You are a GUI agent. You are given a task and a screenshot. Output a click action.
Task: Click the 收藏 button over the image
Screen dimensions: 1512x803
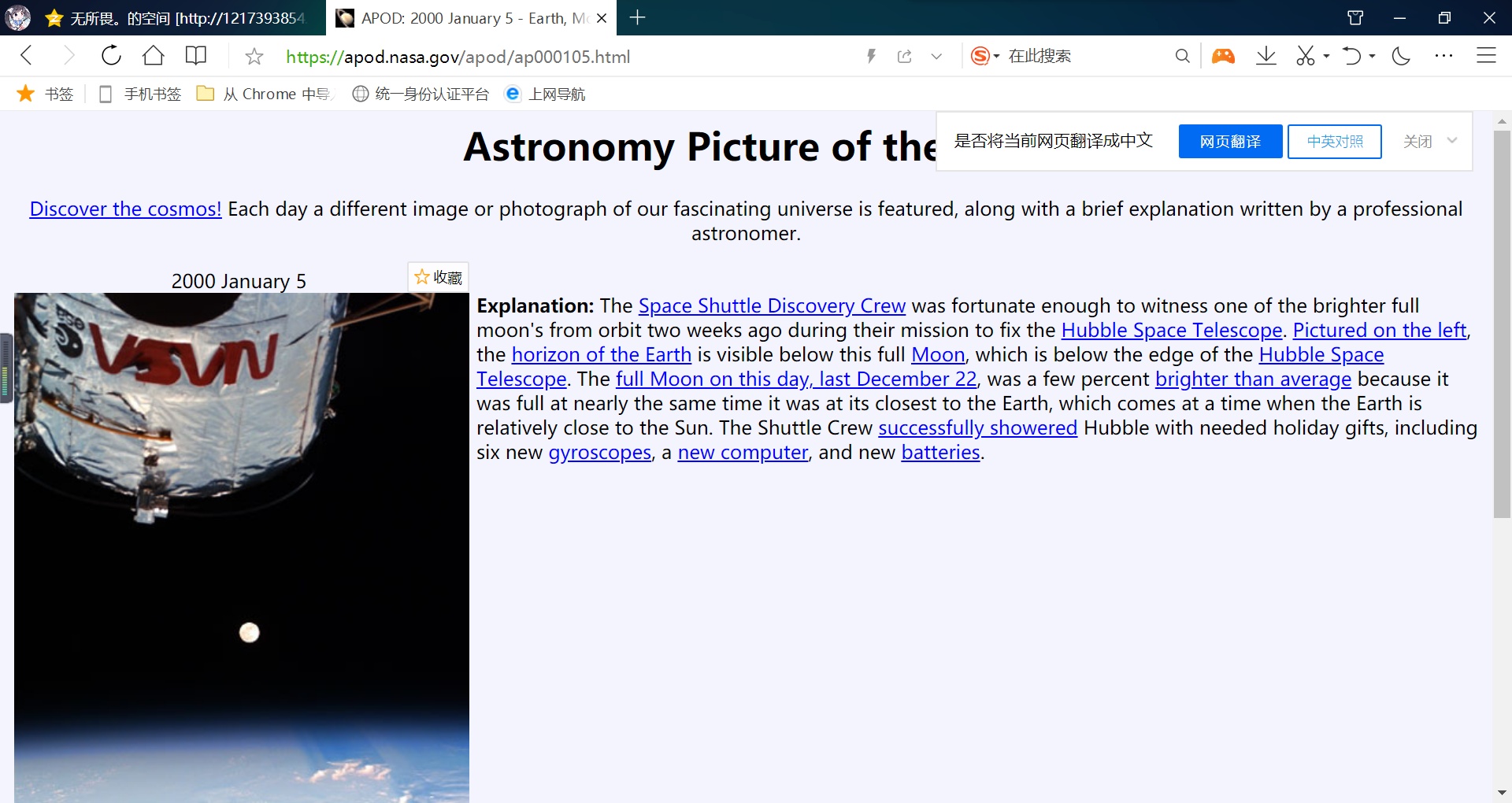pyautogui.click(x=438, y=277)
